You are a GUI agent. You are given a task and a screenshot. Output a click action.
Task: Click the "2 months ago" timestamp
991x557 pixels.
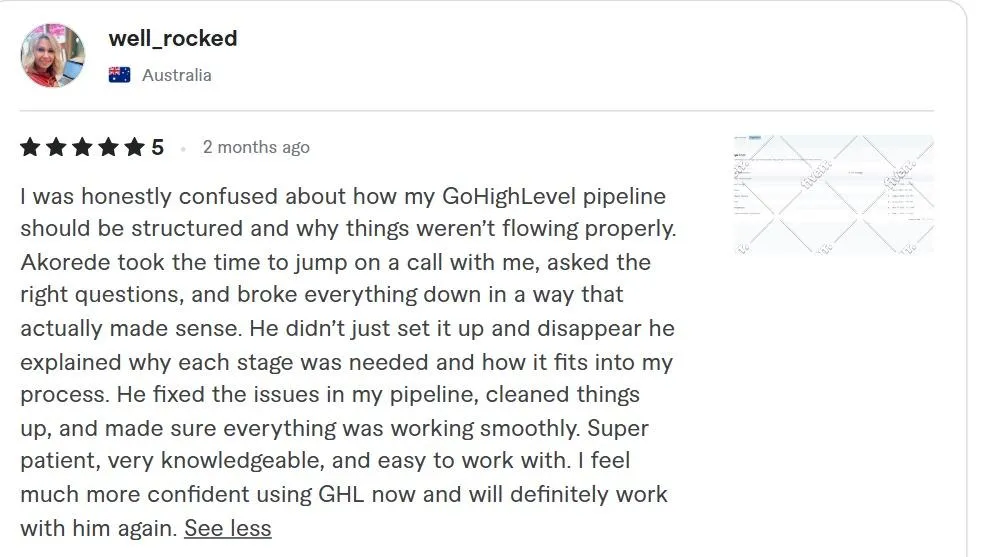point(256,147)
